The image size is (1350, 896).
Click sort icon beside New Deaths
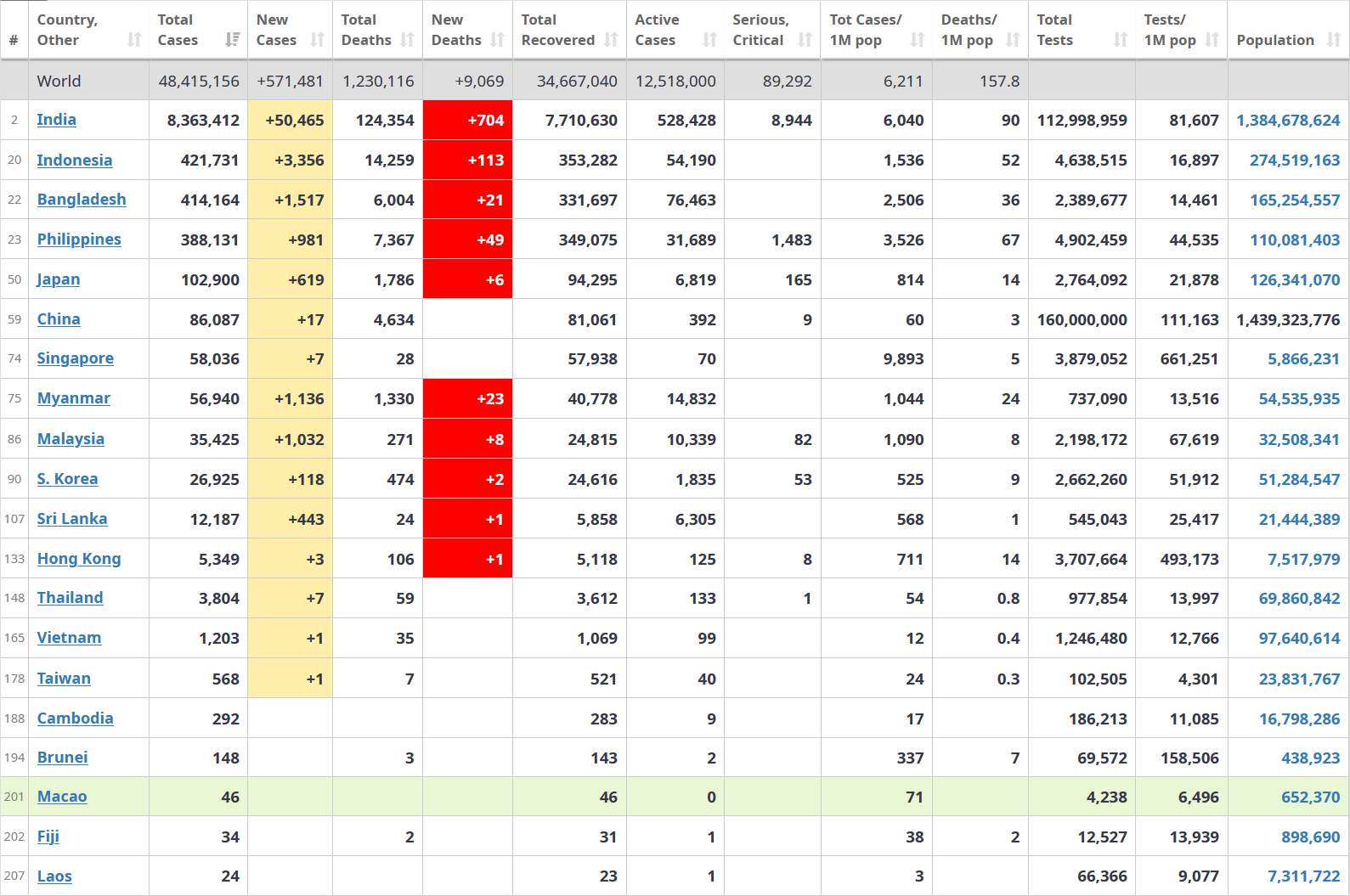click(498, 40)
